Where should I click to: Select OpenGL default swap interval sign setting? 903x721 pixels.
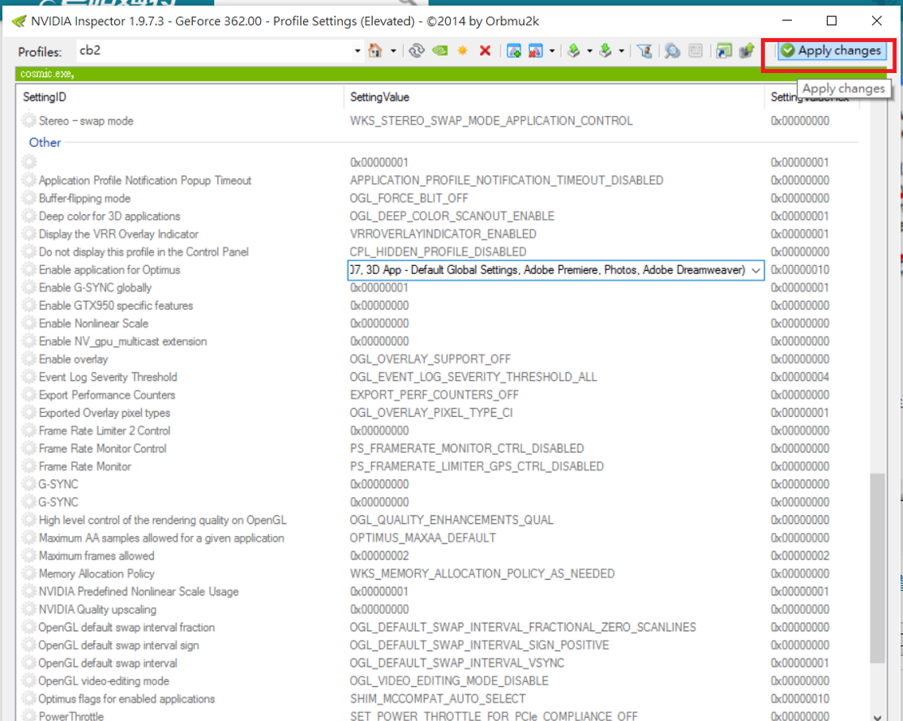[x=119, y=645]
